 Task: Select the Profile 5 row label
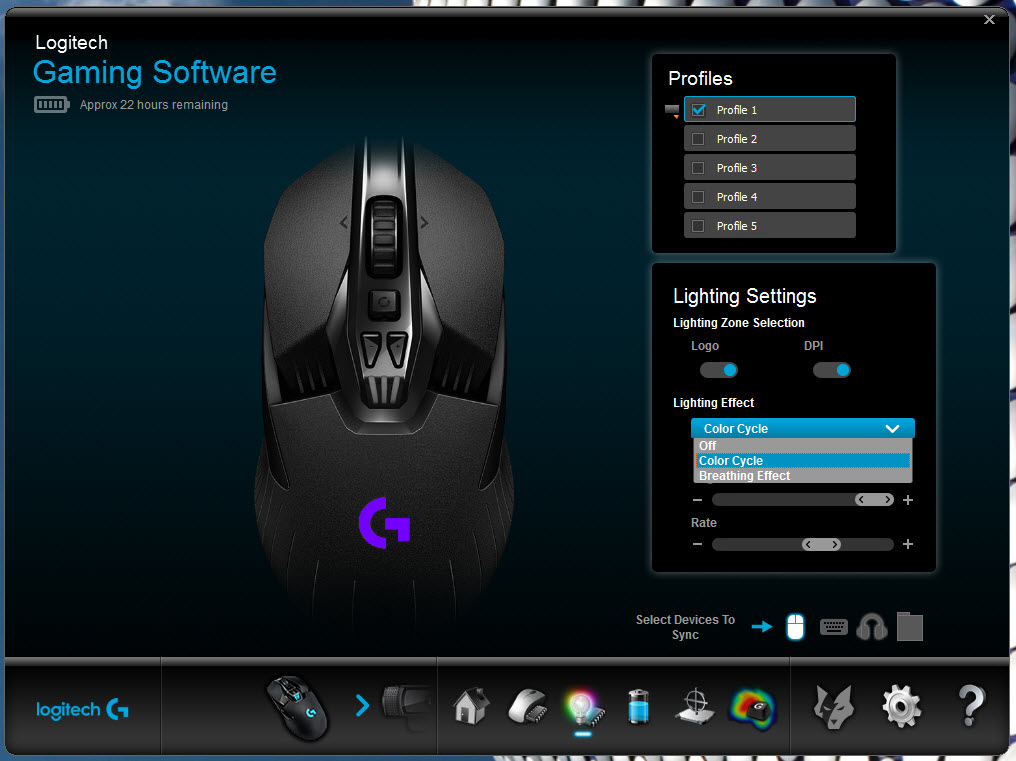(737, 226)
